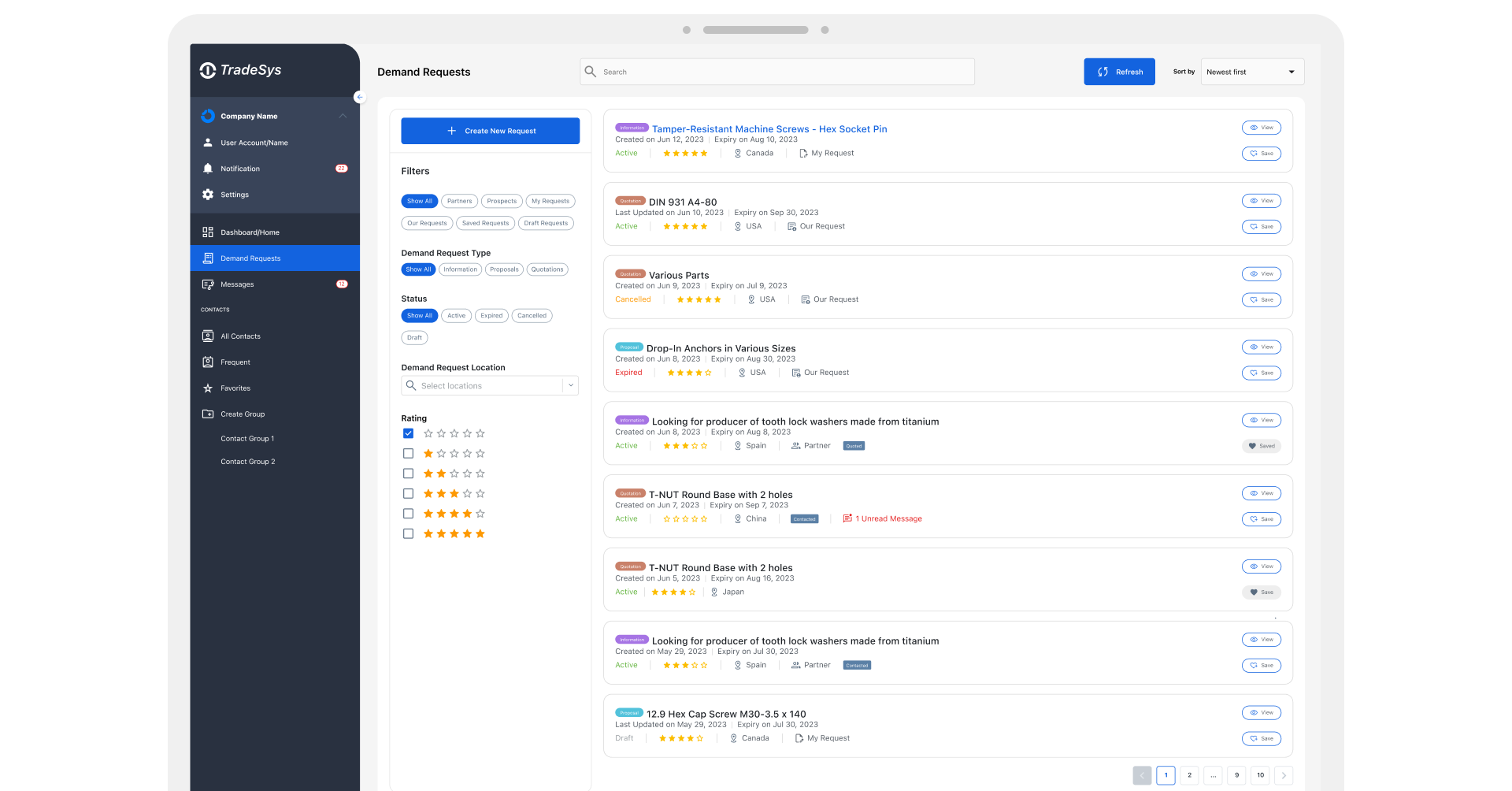The height and width of the screenshot is (791, 1512).
Task: Enable the three-star rating filter checkbox
Action: (408, 494)
